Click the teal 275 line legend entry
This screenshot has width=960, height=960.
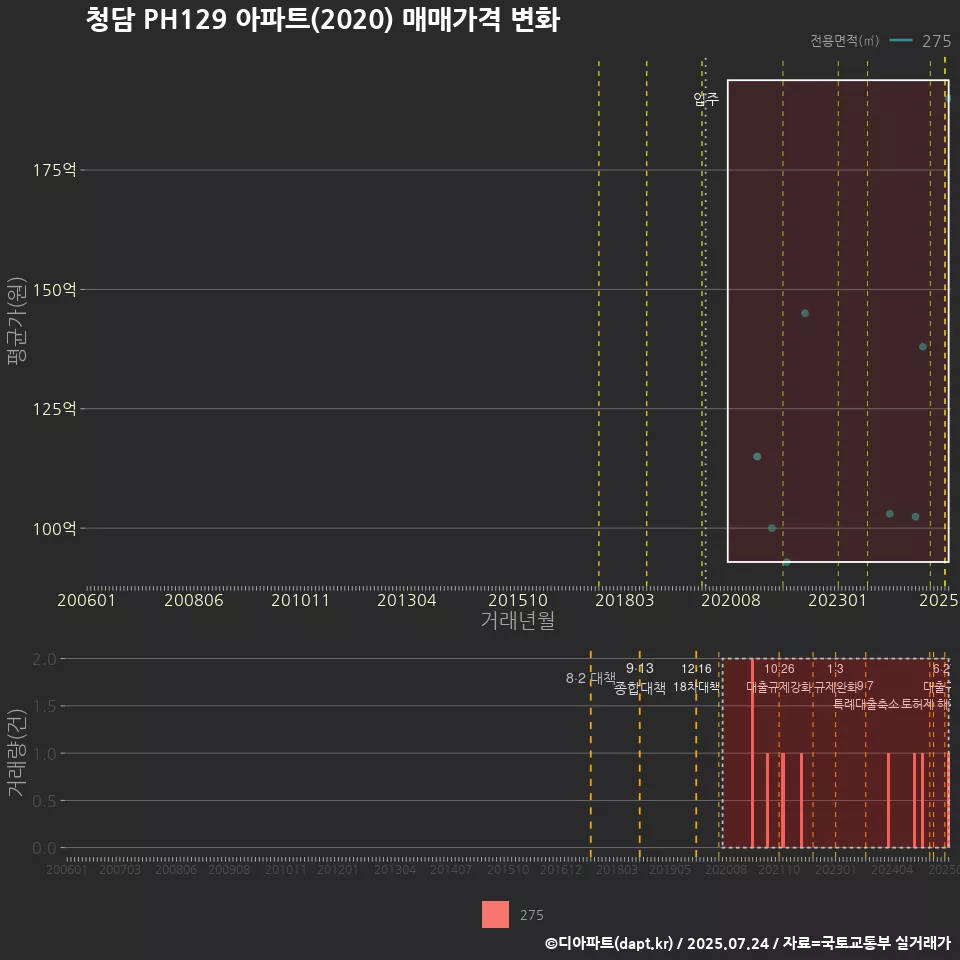coord(920,41)
